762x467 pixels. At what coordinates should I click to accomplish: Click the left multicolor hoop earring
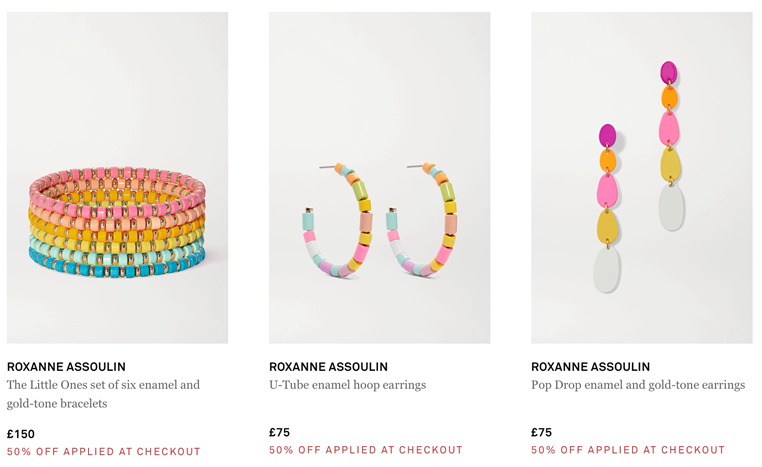tap(338, 220)
